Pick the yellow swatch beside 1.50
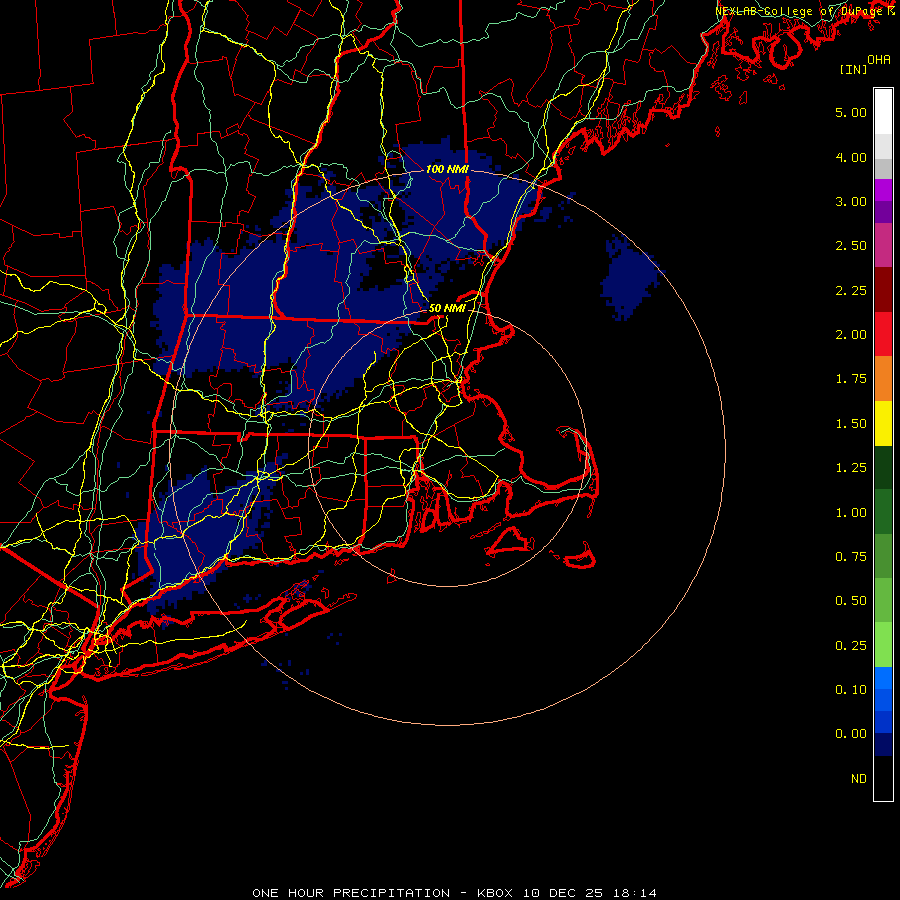This screenshot has height=900, width=900. pos(883,423)
